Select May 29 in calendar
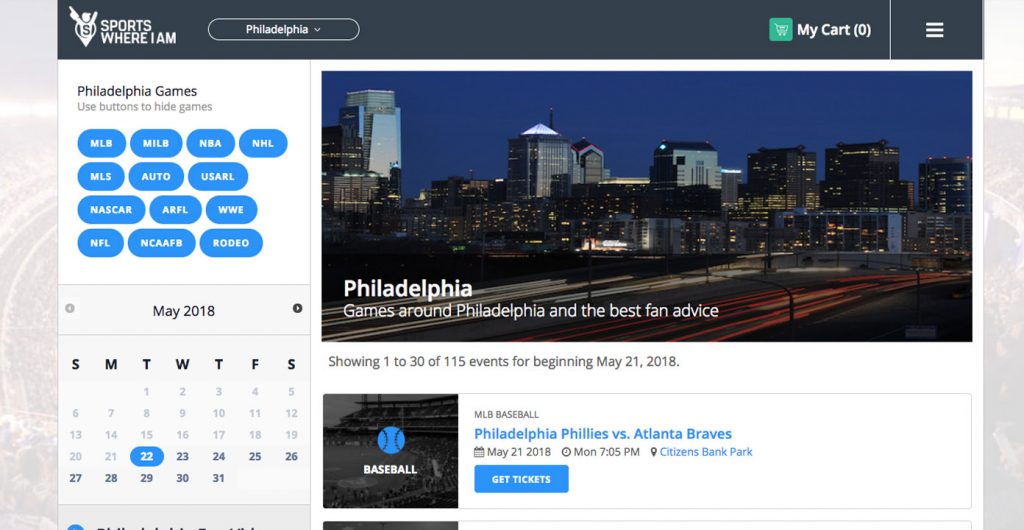 tap(147, 478)
